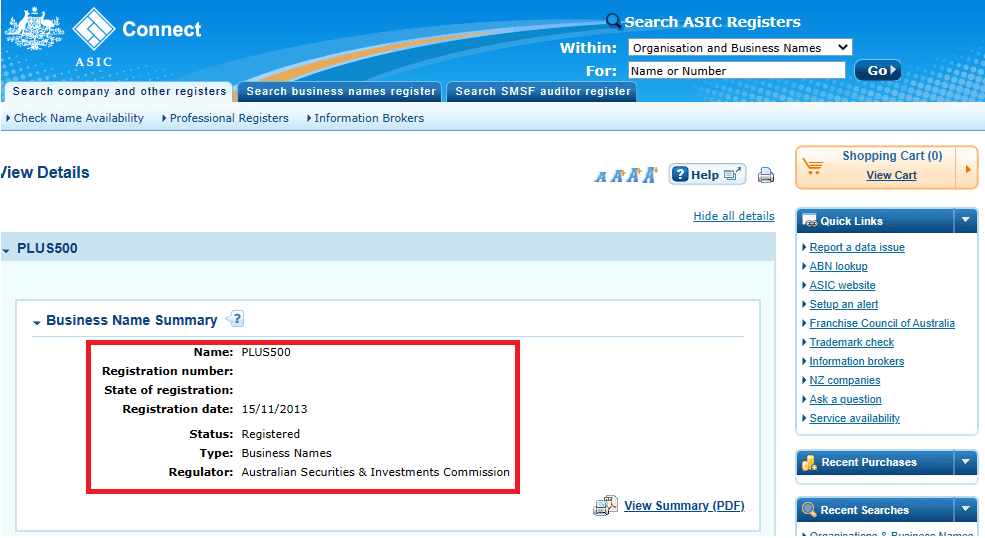Viewport: 985px width, 538px height.
Task: Open the Trademark check link
Action: tap(851, 342)
